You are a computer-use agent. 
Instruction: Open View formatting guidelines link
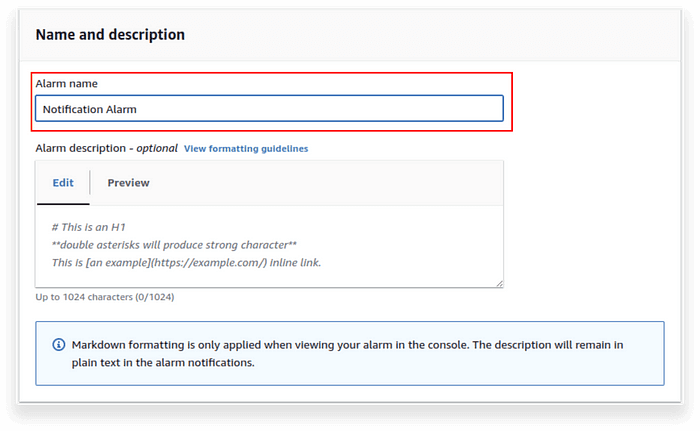click(246, 149)
